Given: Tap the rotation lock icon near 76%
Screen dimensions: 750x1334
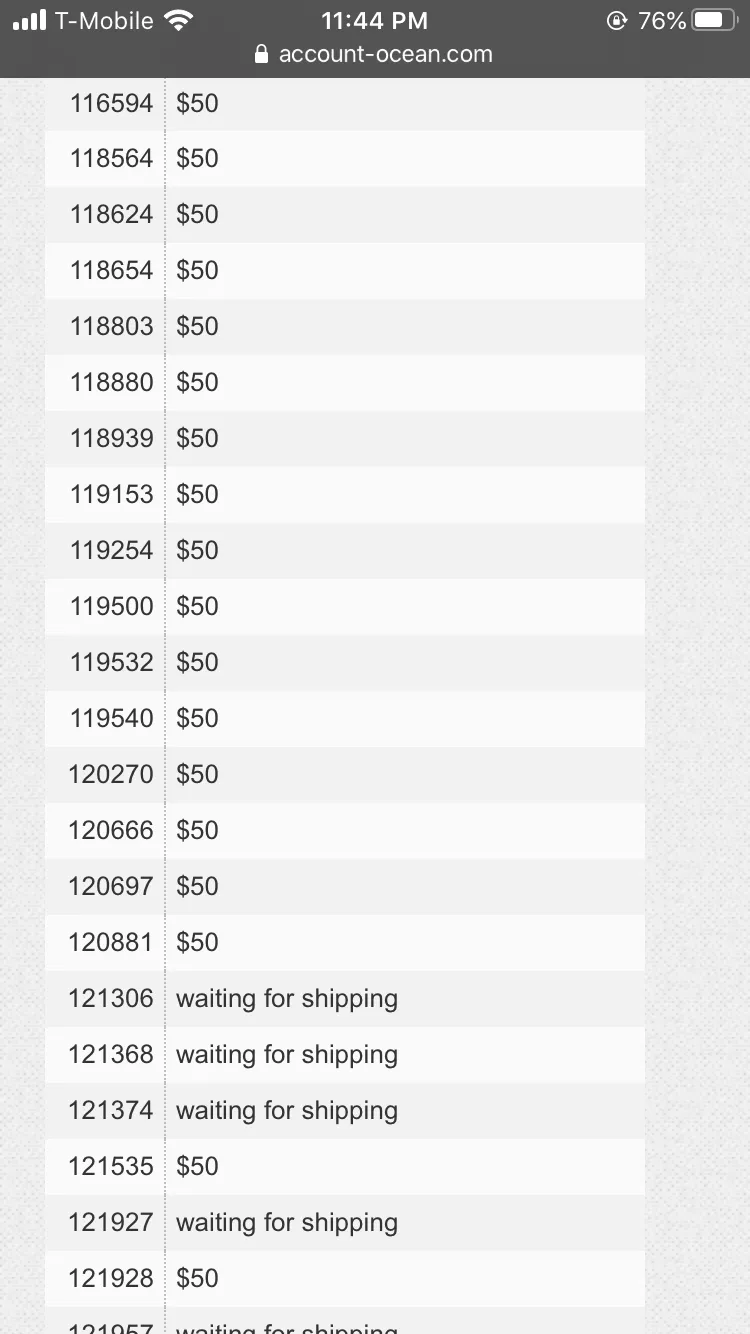Looking at the screenshot, I should tap(617, 20).
